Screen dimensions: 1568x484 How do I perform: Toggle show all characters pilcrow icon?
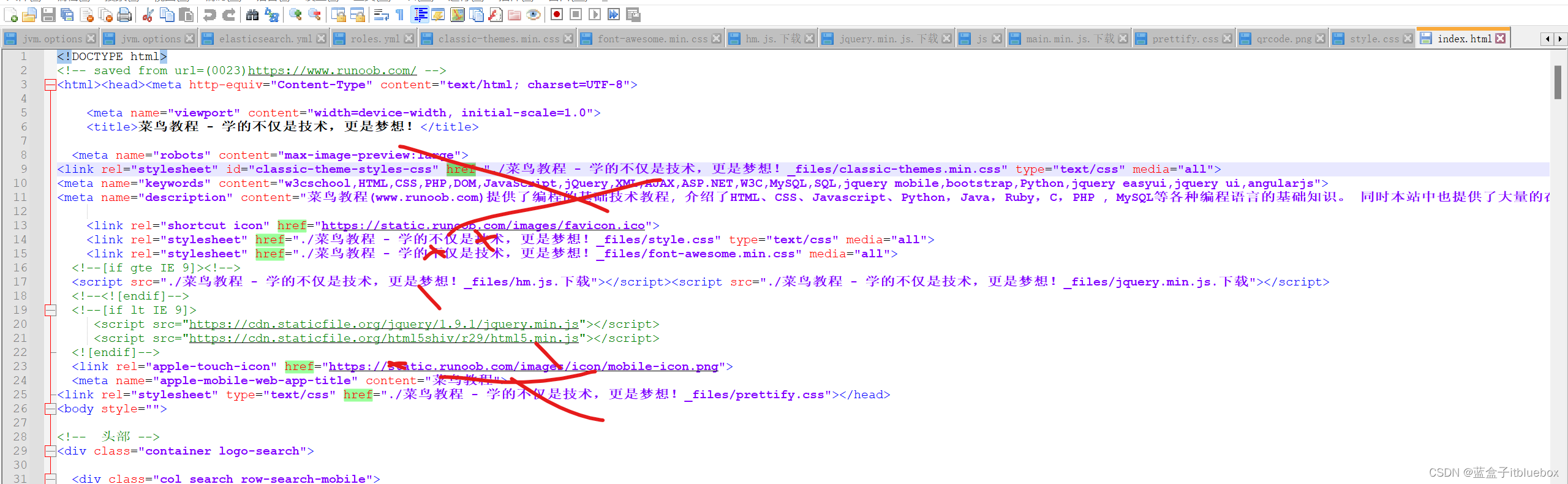[400, 15]
